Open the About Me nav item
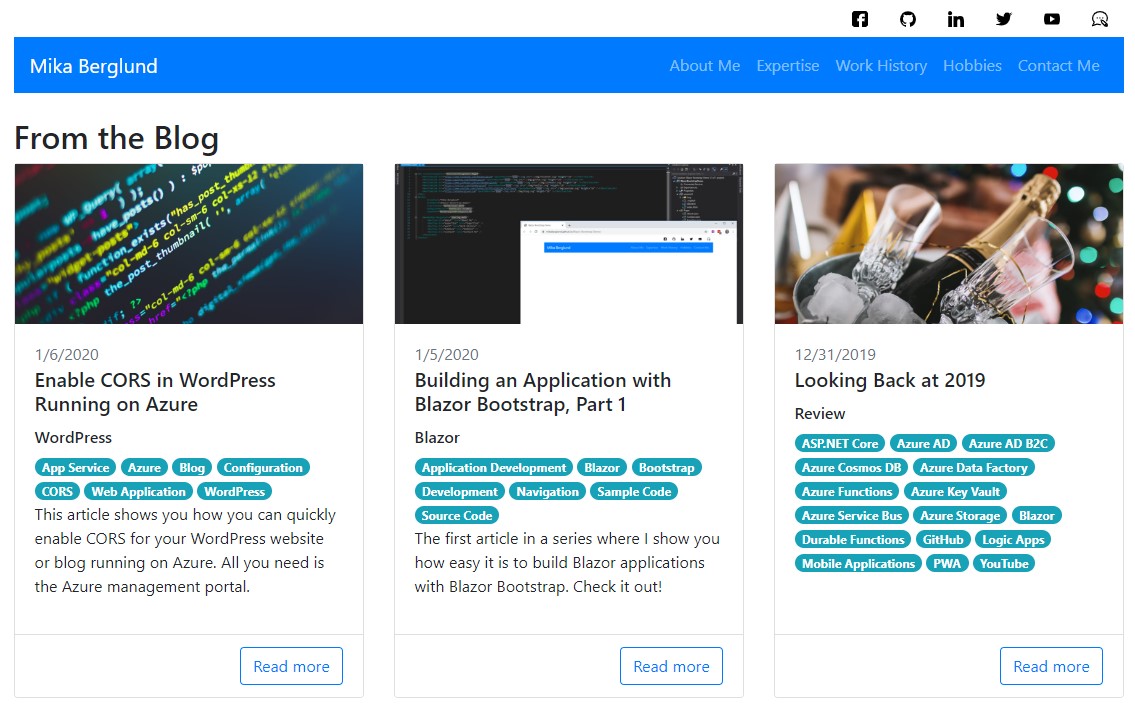 click(704, 66)
